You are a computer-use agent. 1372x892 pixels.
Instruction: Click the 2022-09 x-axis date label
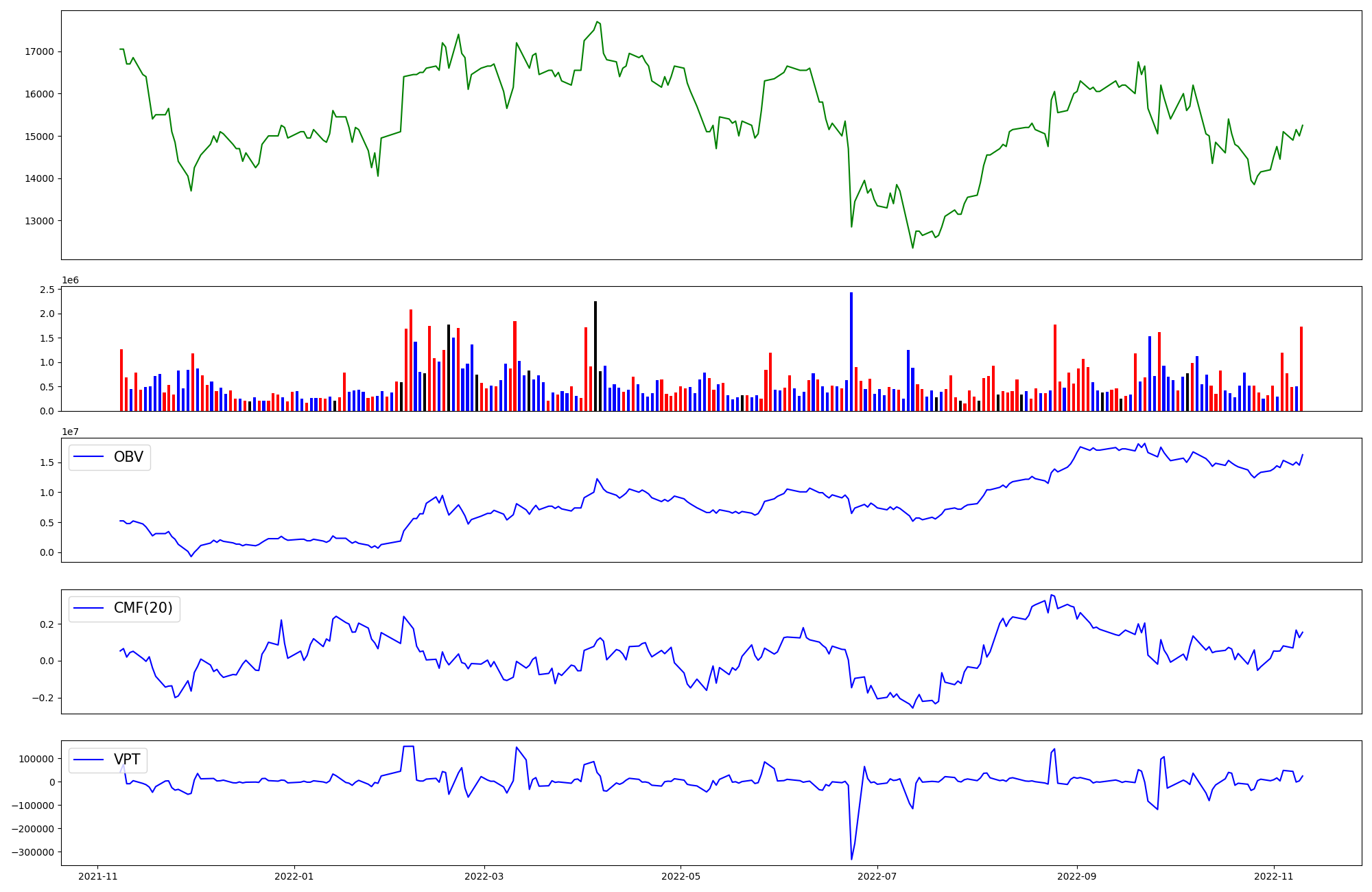pyautogui.click(x=1076, y=876)
